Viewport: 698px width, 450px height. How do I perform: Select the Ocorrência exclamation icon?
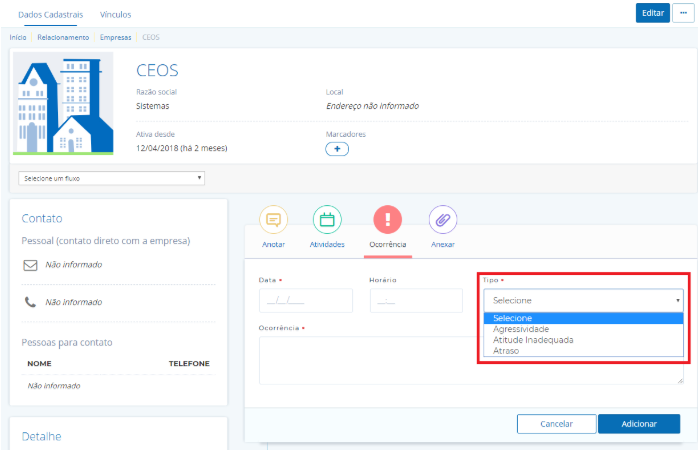387,220
